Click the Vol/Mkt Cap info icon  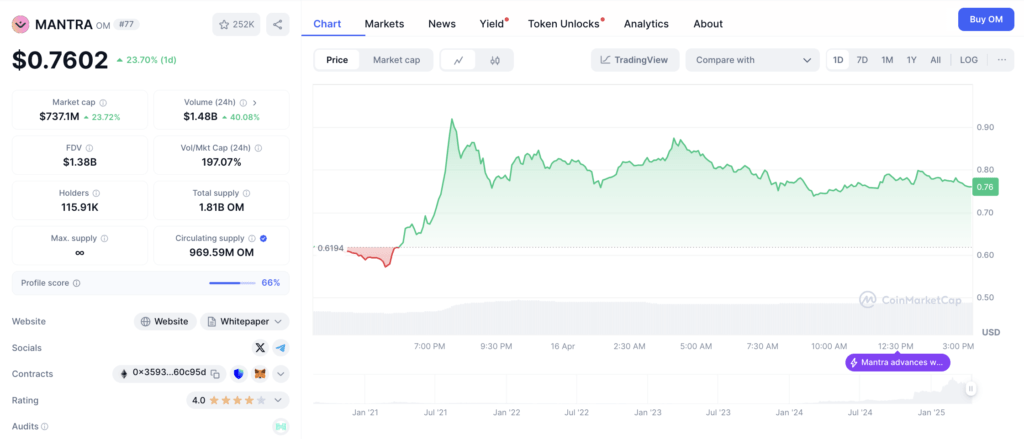(260, 148)
